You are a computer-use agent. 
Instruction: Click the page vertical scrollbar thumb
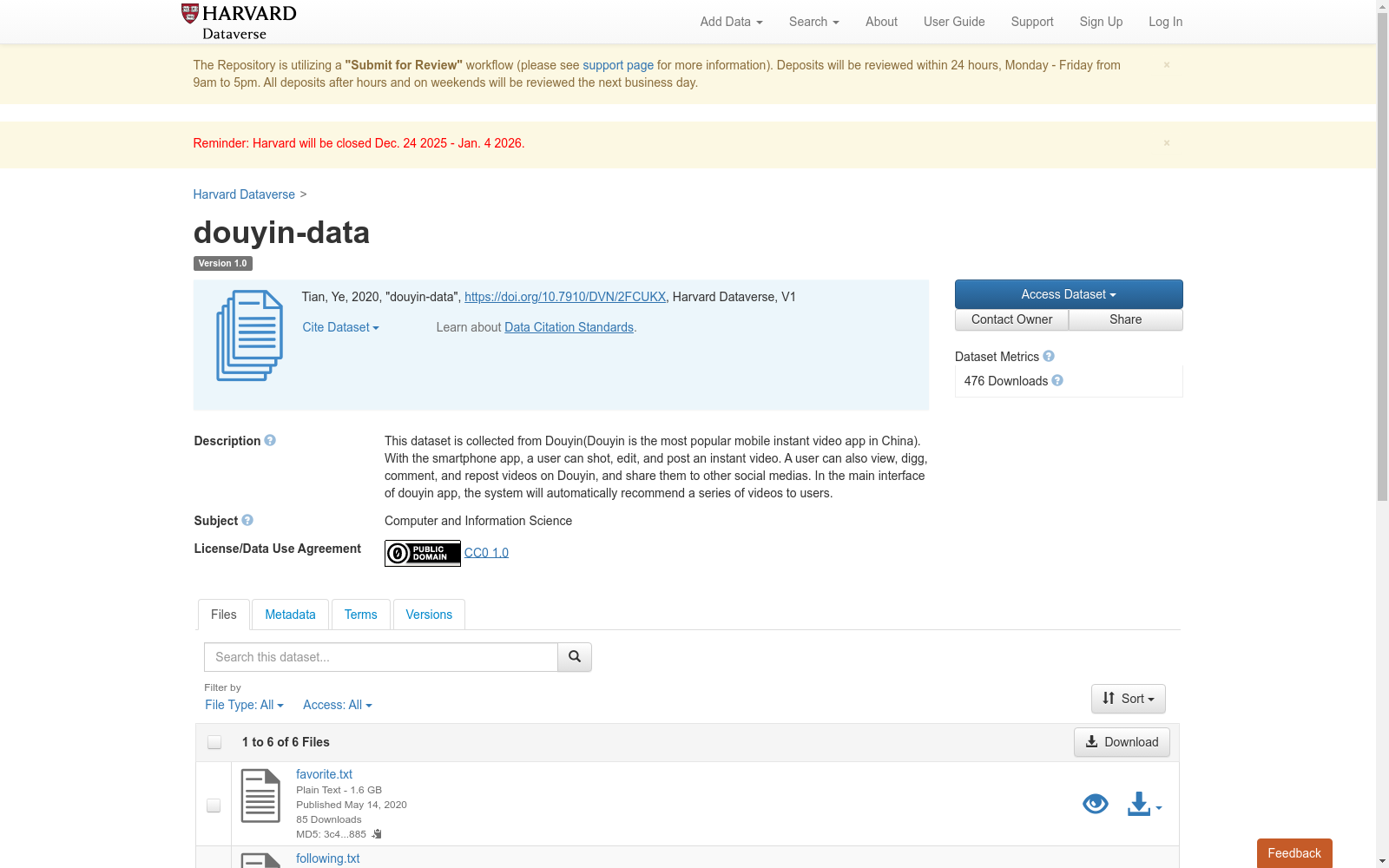(x=1382, y=257)
